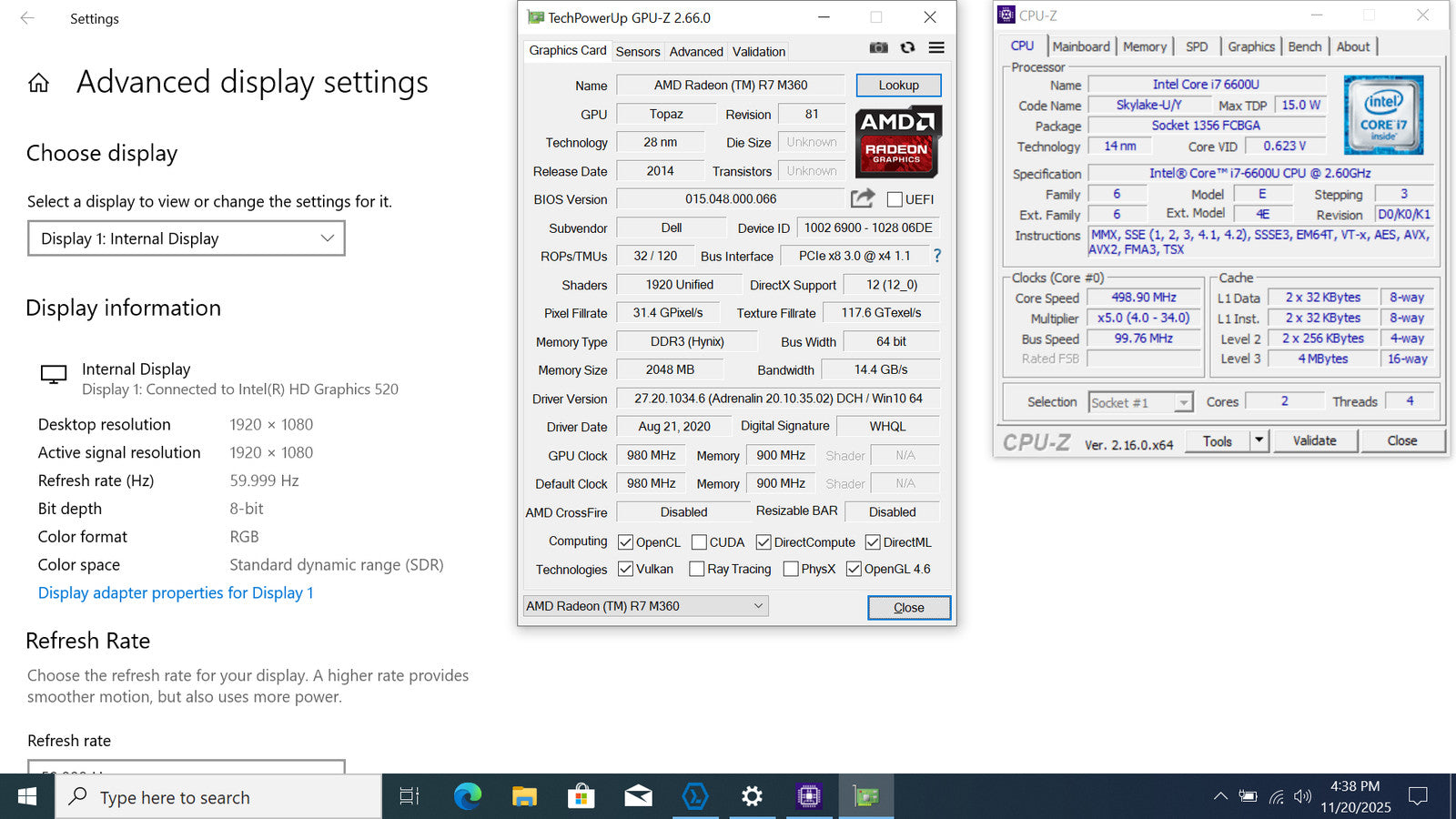Open the AMD Radeon R7 M360 GPU selector
1456x819 pixels.
[x=645, y=606]
